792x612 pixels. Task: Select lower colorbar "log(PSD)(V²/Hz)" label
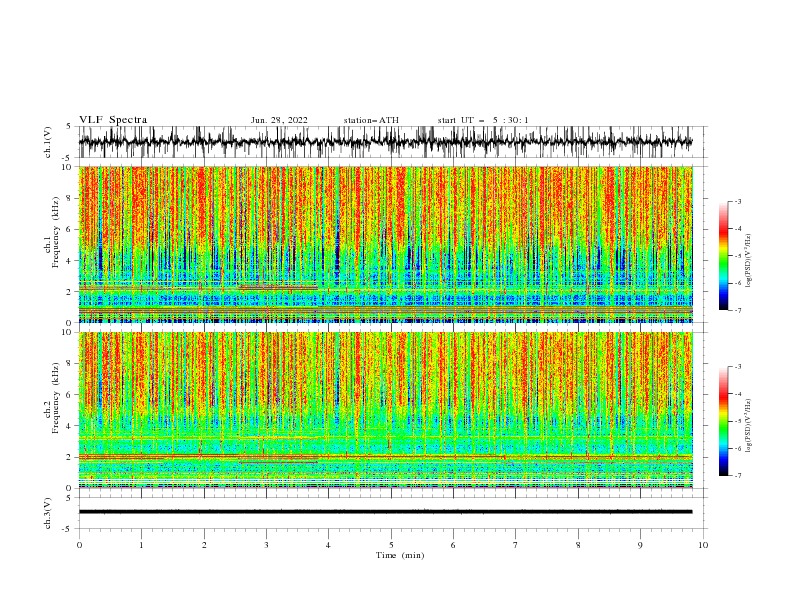click(748, 426)
